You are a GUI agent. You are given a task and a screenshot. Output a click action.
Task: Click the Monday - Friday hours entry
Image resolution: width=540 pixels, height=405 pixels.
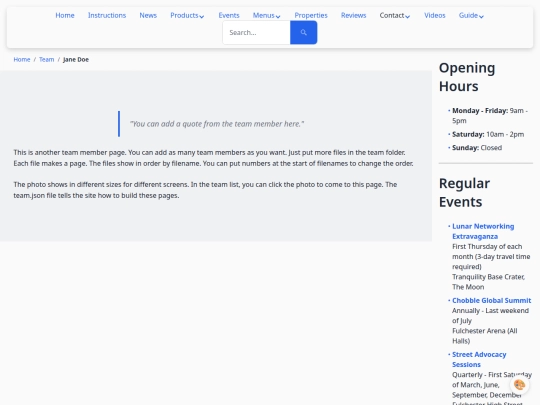point(490,115)
